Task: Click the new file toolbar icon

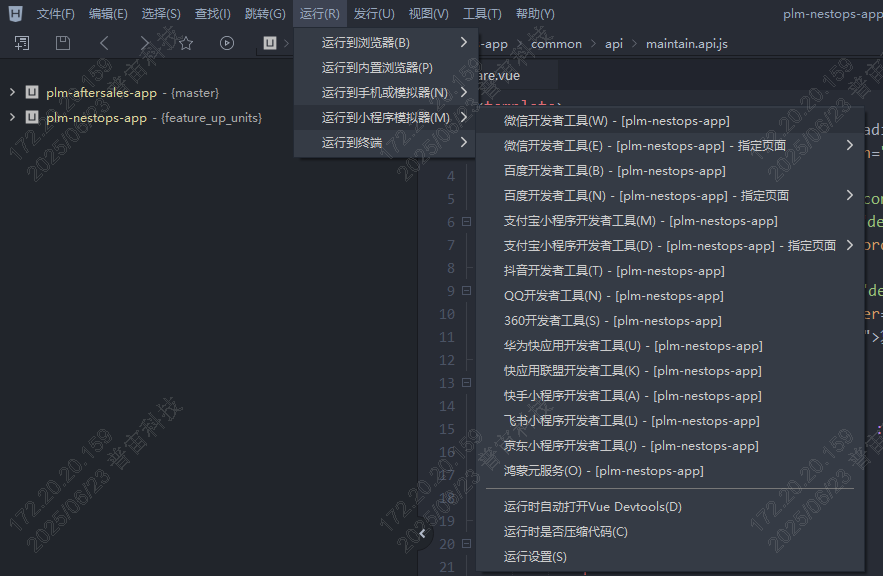Action: click(22, 43)
